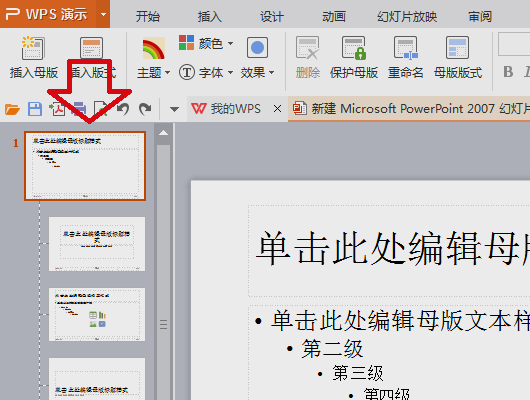Click the Protect Master (保护母版) icon
The width and height of the screenshot is (530, 400).
(354, 48)
